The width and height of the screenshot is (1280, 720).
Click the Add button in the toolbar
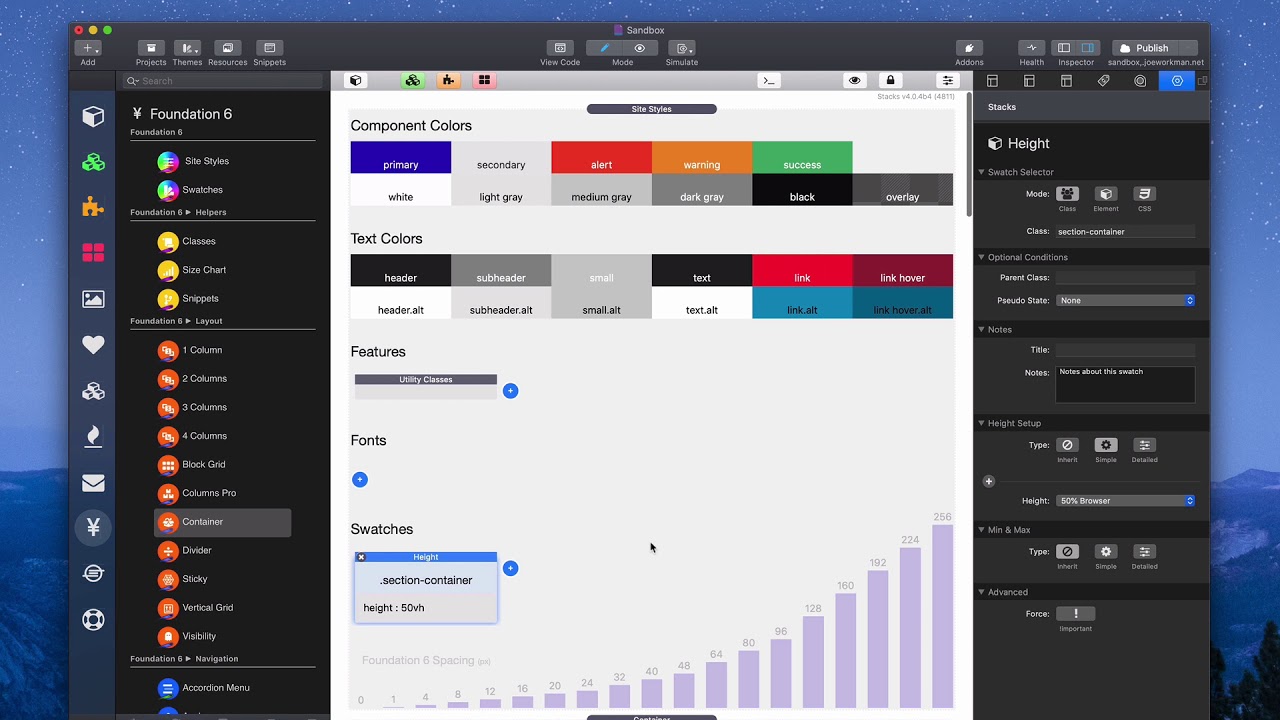[88, 48]
